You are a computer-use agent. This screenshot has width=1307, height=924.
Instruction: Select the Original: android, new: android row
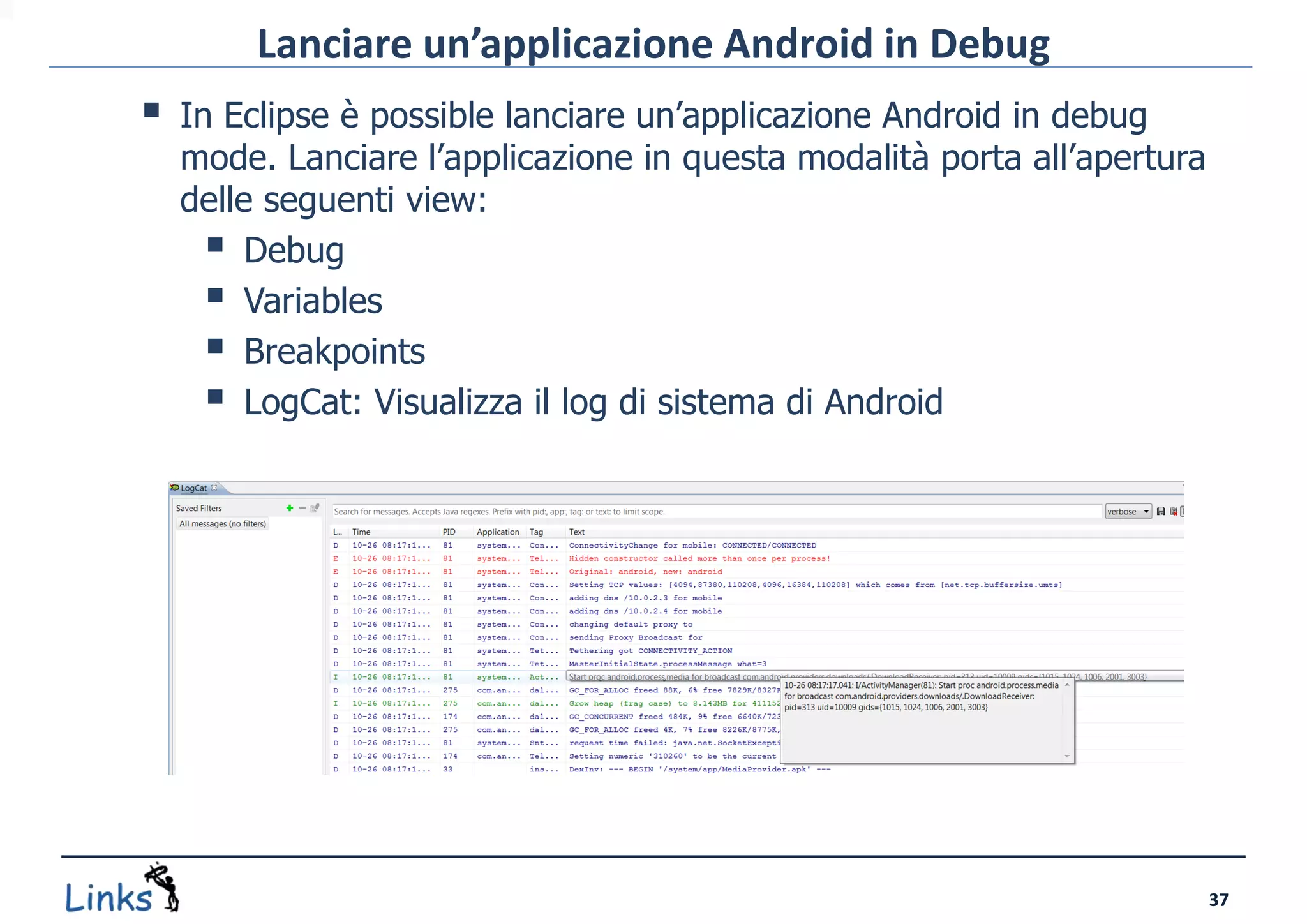pyautogui.click(x=757, y=572)
